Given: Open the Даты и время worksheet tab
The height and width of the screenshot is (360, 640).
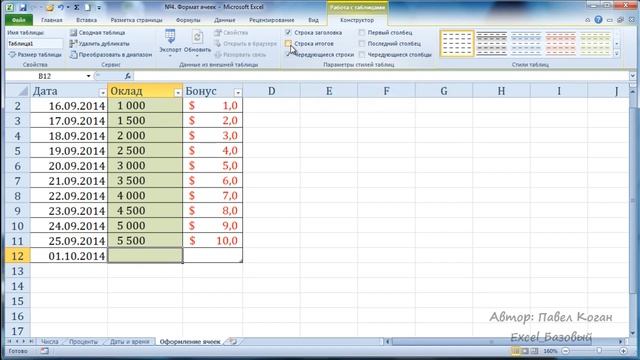Looking at the screenshot, I should (129, 342).
